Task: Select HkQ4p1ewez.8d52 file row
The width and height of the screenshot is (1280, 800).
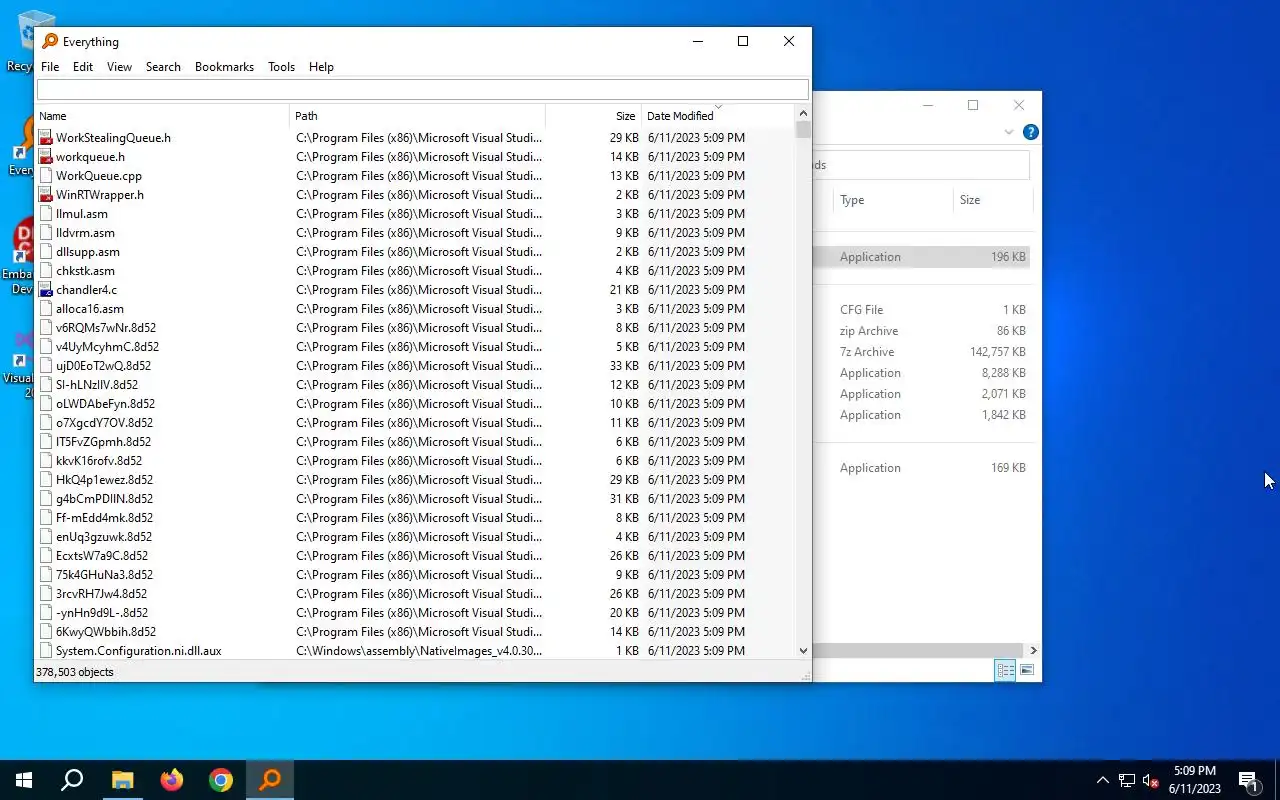Action: tap(415, 480)
